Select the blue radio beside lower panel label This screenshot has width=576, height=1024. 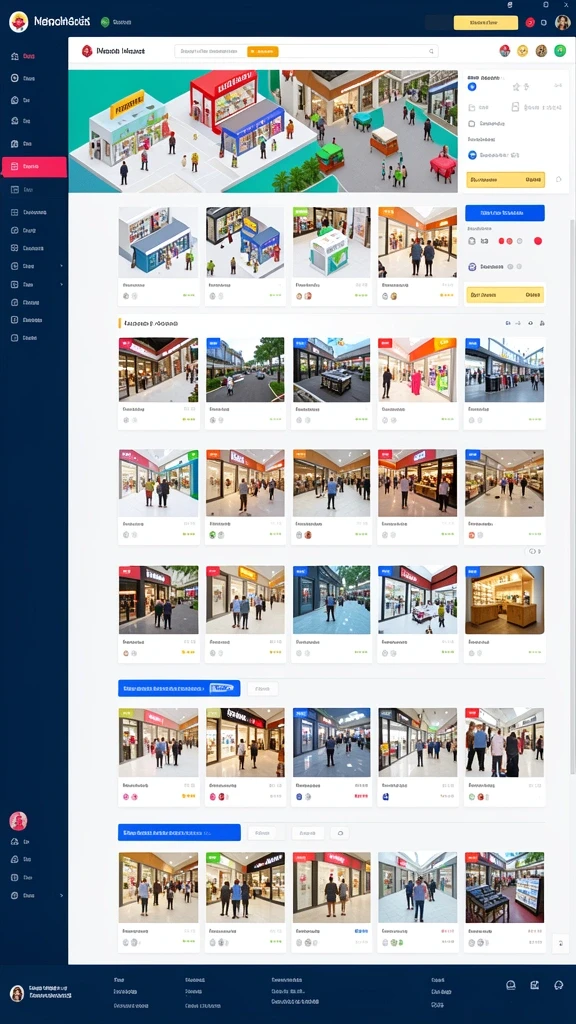click(x=472, y=155)
